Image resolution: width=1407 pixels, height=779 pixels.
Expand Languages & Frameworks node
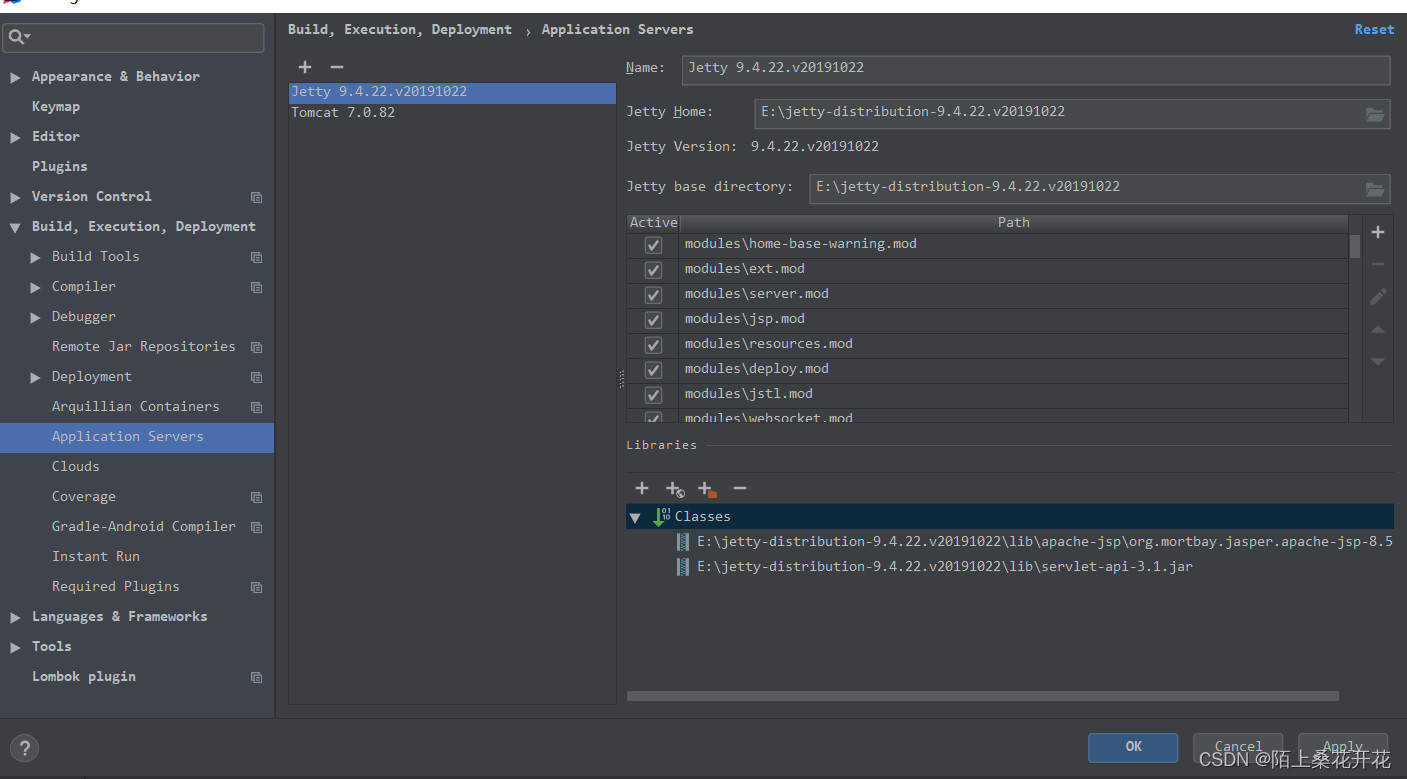(x=15, y=617)
